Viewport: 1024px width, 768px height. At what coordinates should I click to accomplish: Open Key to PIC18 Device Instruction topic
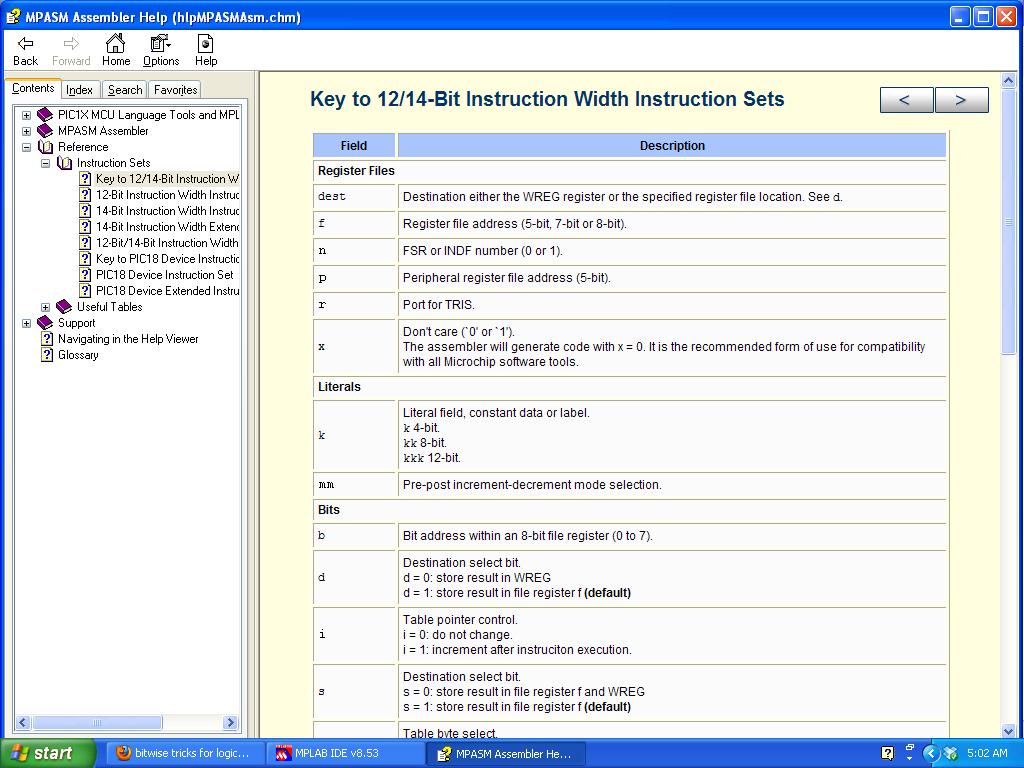point(167,259)
